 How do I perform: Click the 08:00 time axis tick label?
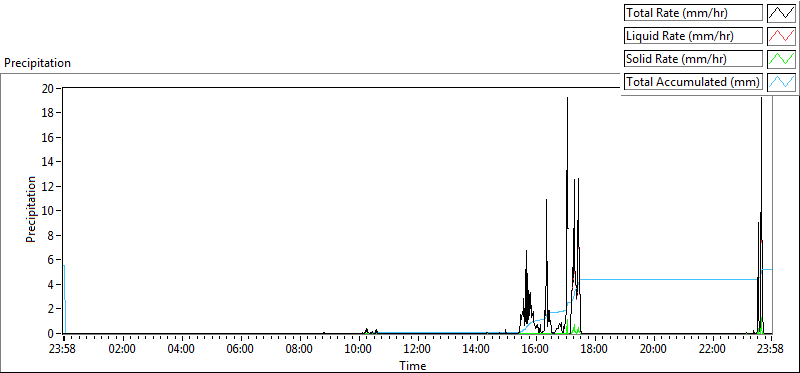(x=299, y=350)
